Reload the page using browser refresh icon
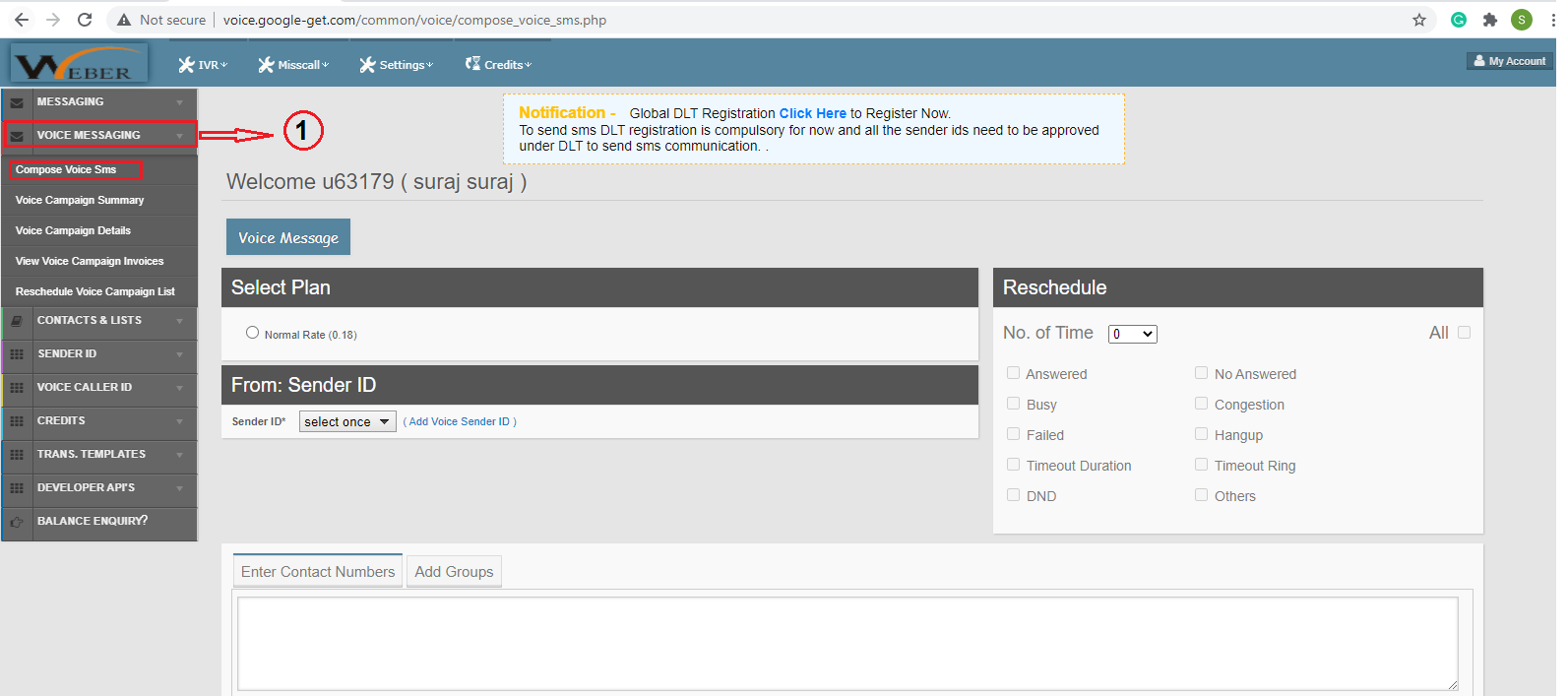 (x=85, y=20)
